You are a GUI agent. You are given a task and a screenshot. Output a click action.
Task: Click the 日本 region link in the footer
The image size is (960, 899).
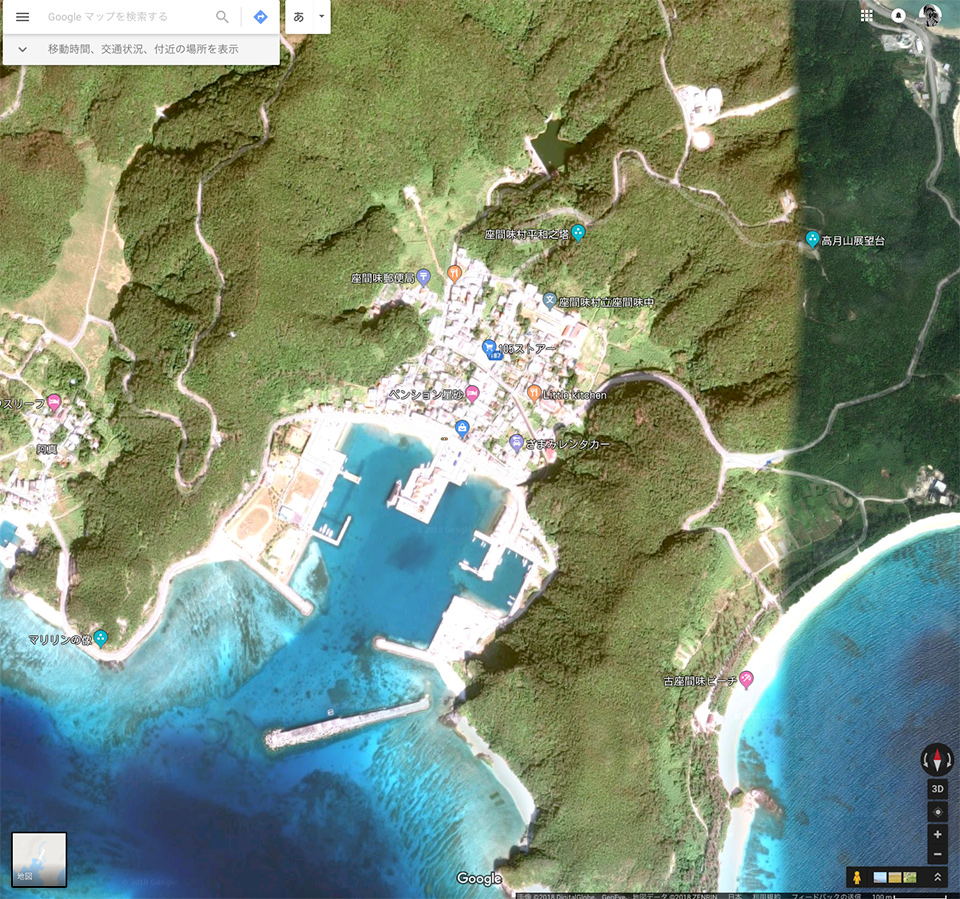coord(735,896)
